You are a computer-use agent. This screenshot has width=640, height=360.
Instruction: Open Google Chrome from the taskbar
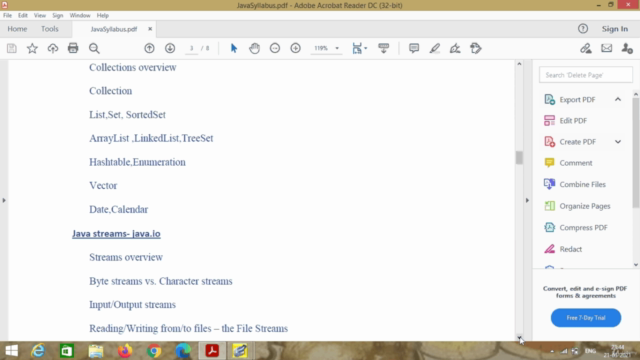154,351
